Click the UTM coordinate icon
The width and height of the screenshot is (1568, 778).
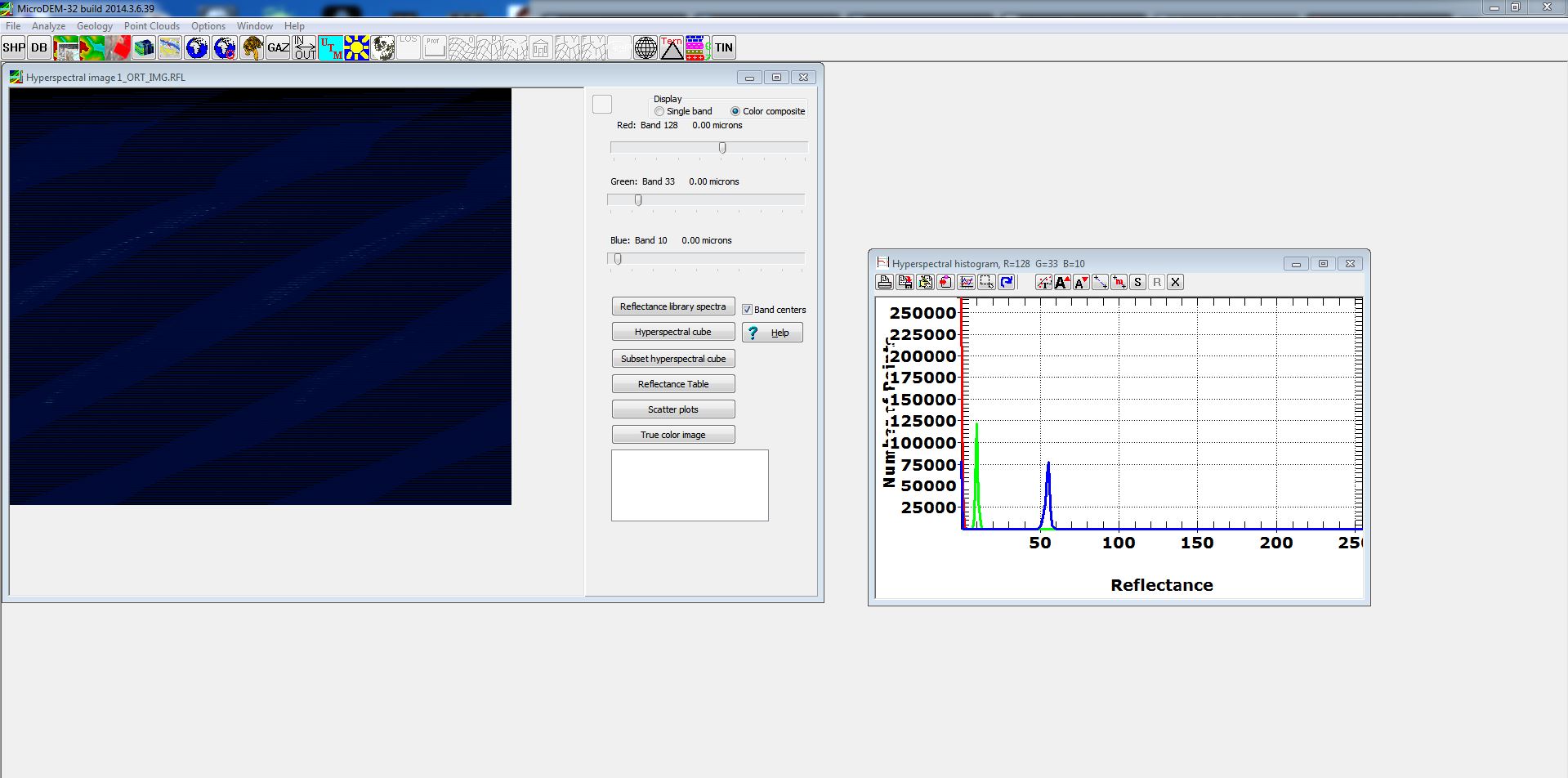click(x=331, y=48)
